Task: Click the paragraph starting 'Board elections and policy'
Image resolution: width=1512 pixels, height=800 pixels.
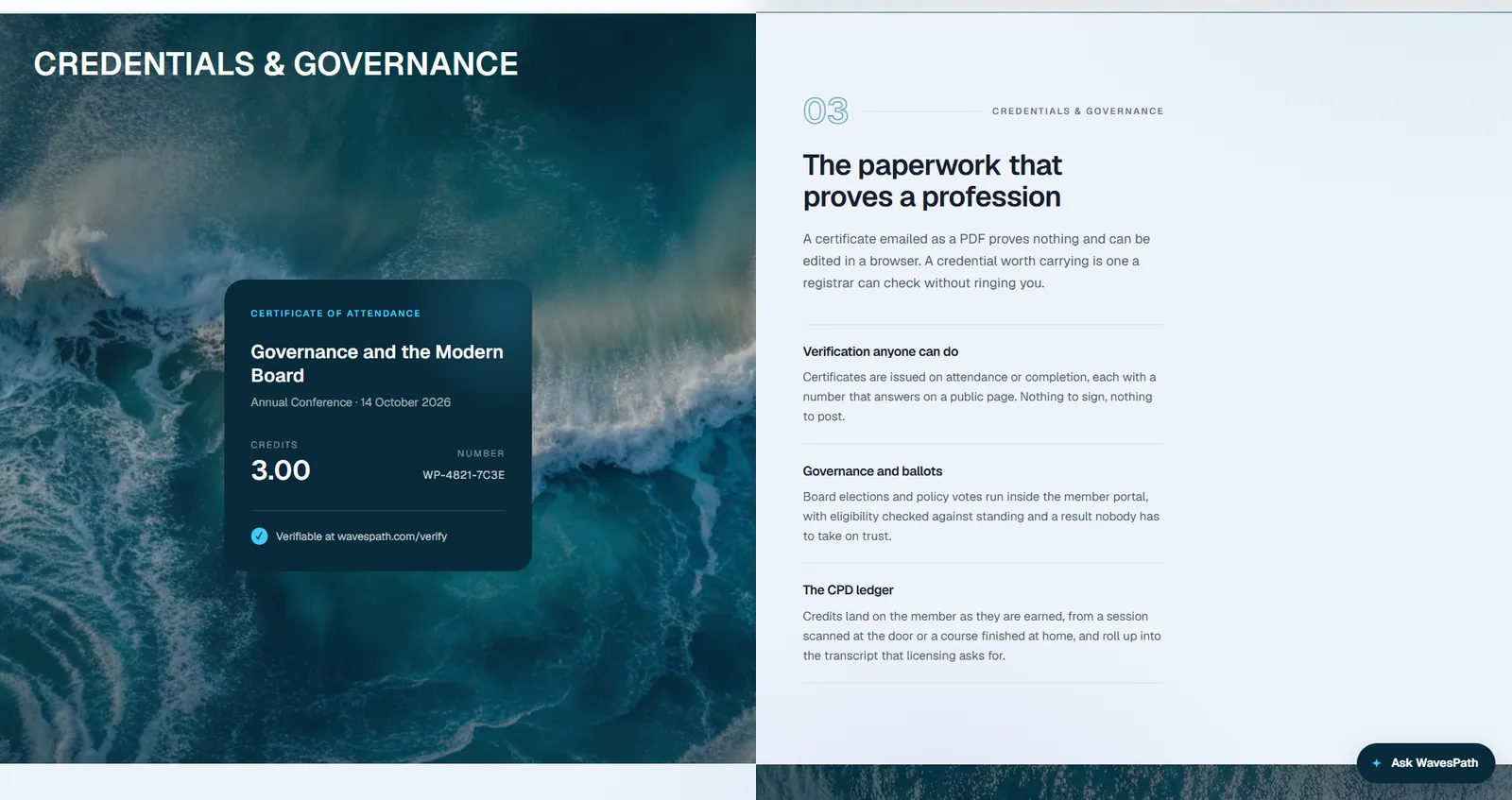Action: click(x=981, y=517)
